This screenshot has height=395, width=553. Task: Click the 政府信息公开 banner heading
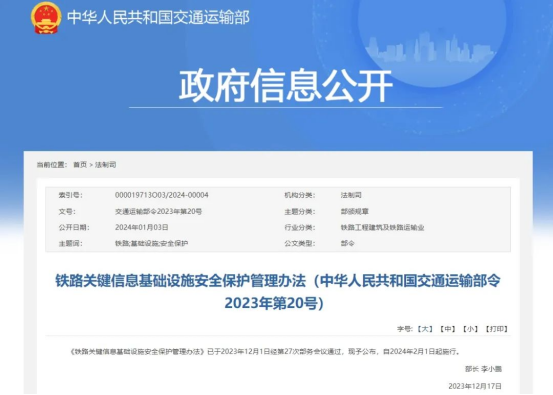pyautogui.click(x=286, y=86)
